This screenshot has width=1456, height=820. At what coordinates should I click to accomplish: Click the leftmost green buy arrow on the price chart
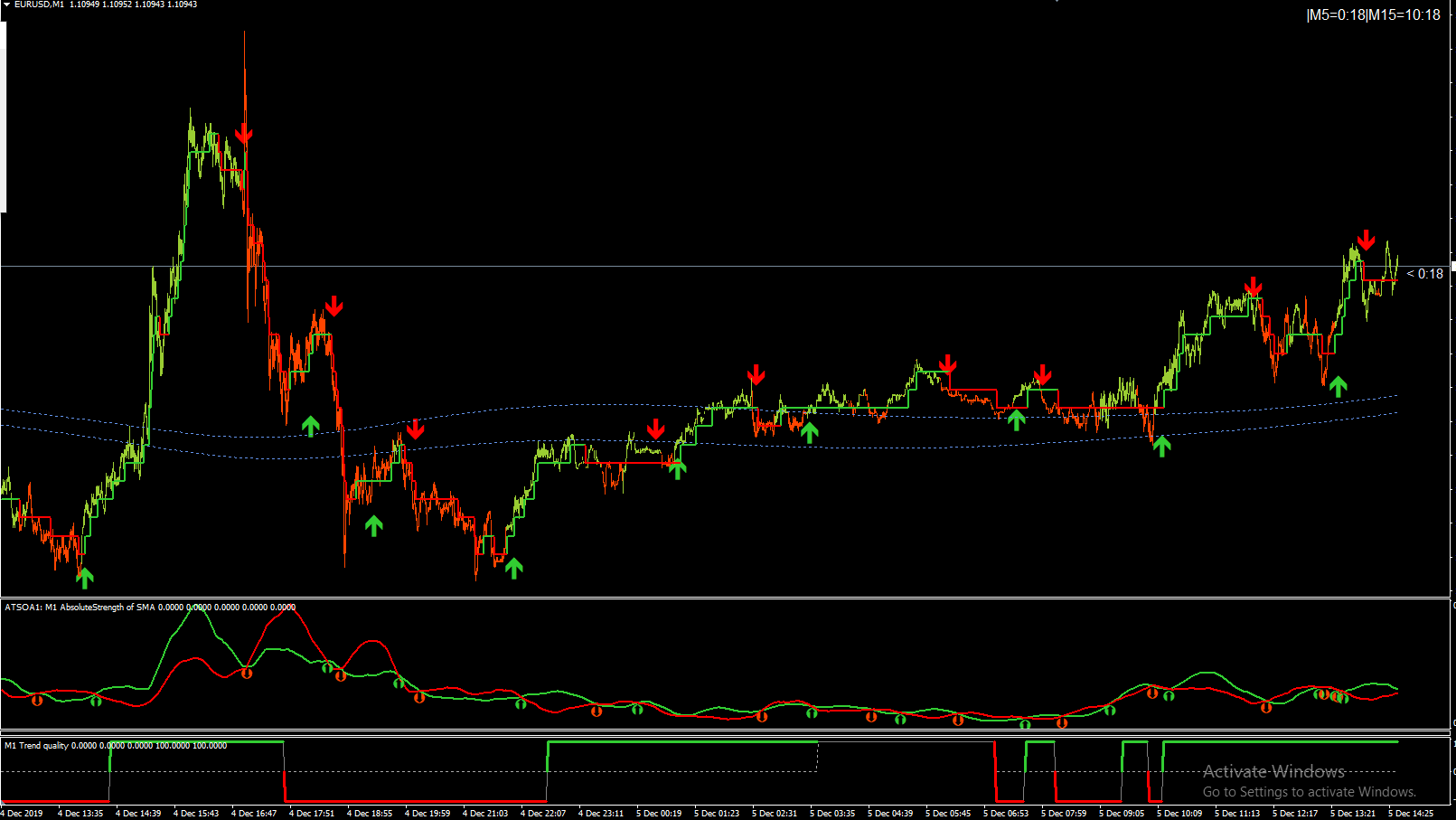coord(85,578)
